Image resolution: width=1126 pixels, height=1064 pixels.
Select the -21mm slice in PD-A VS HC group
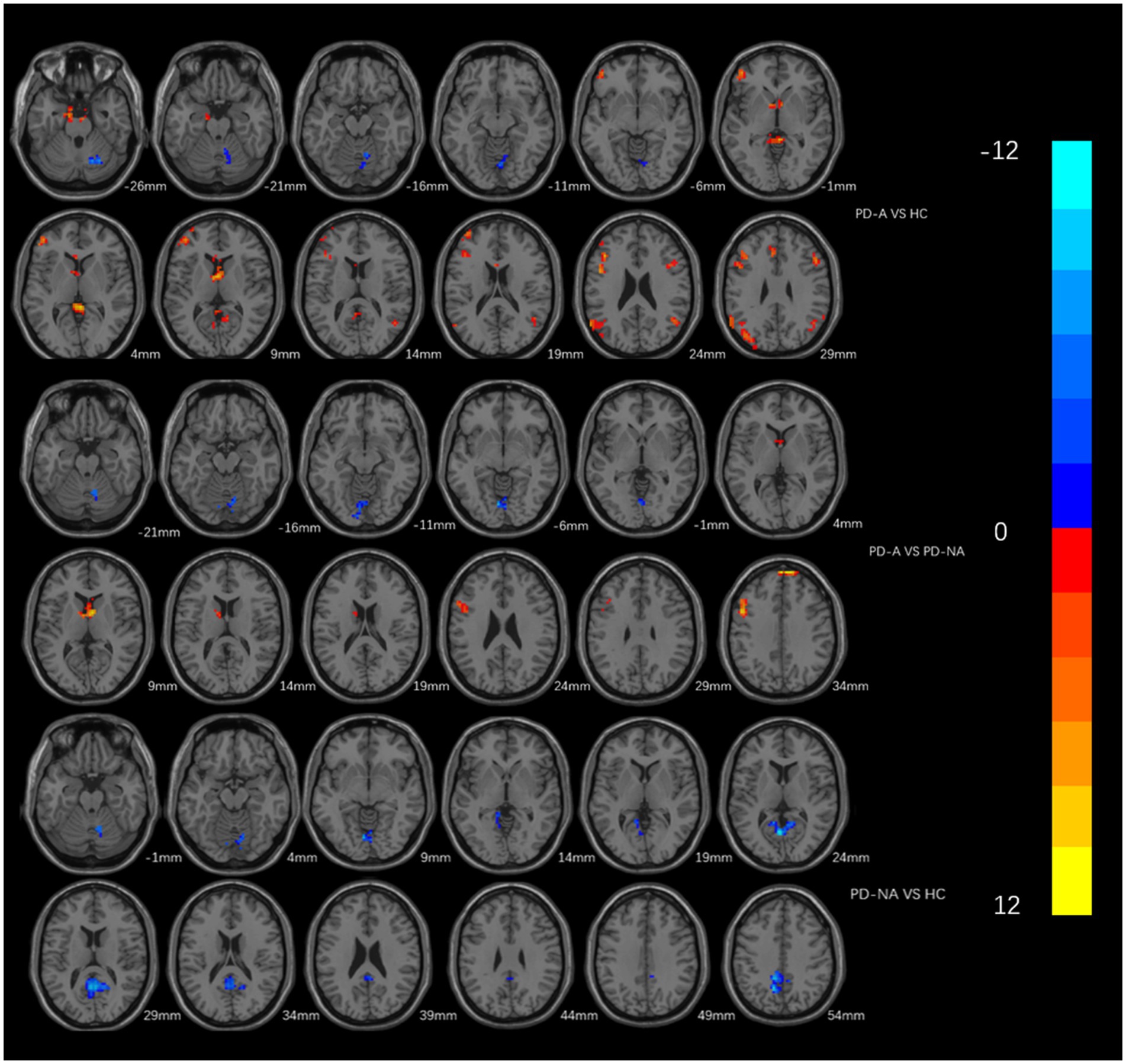coord(218,121)
